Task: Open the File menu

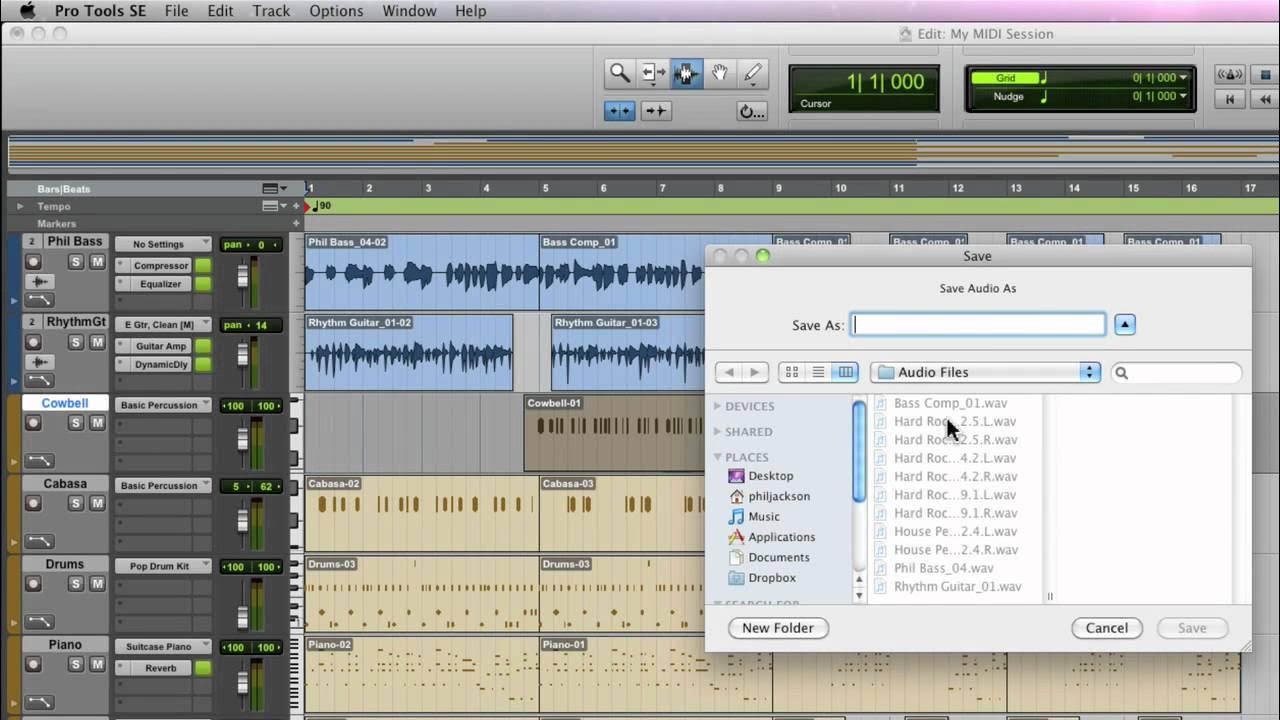Action: (x=176, y=11)
